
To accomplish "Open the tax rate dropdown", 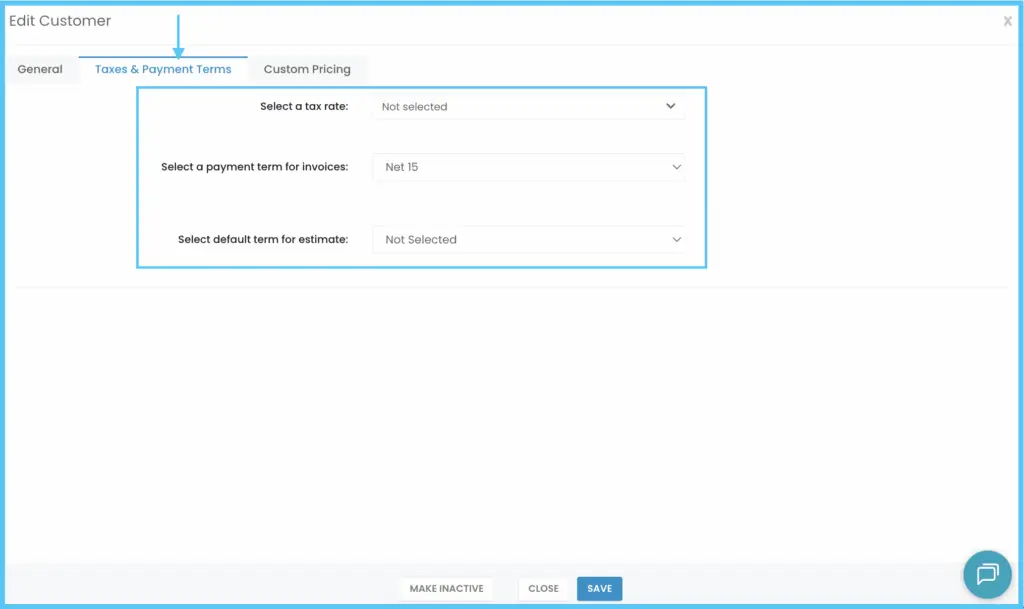I will (x=528, y=106).
